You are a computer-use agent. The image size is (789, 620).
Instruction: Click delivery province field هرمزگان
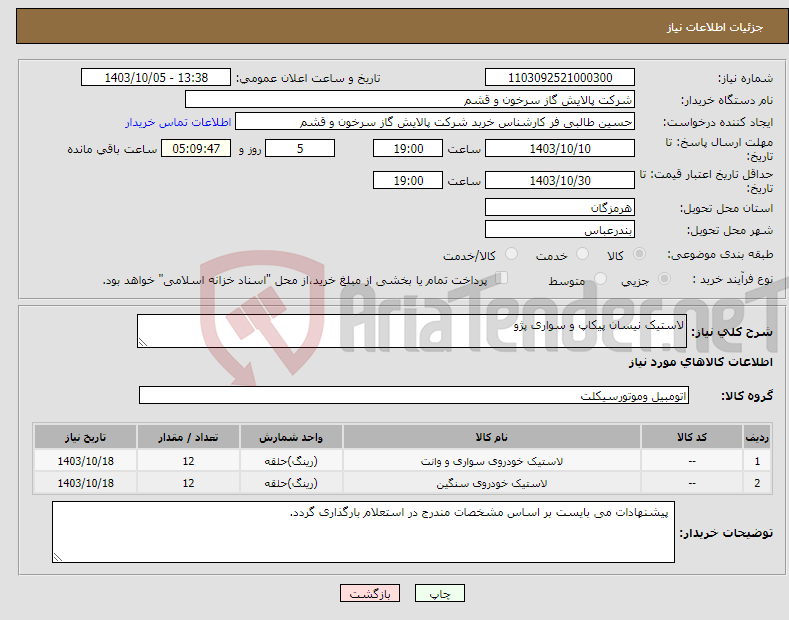click(560, 207)
